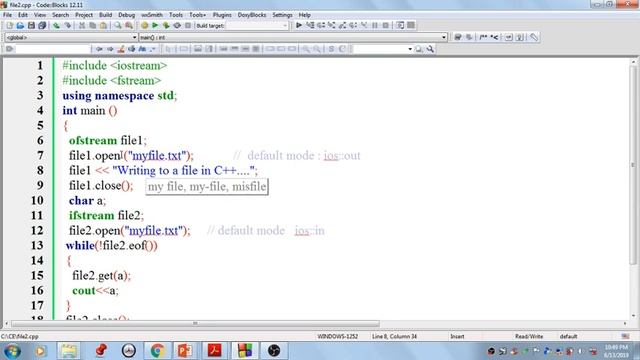Open the Help menu
This screenshot has width=640, height=360.
point(304,15)
